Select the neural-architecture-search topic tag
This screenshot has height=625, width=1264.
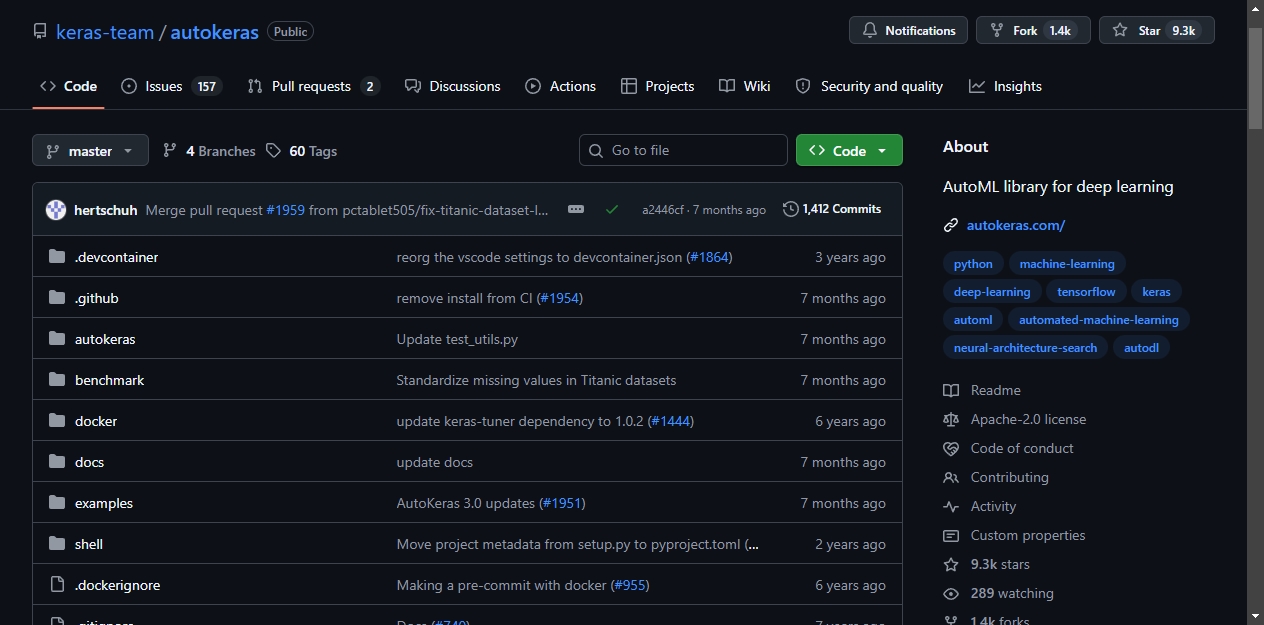(1025, 348)
